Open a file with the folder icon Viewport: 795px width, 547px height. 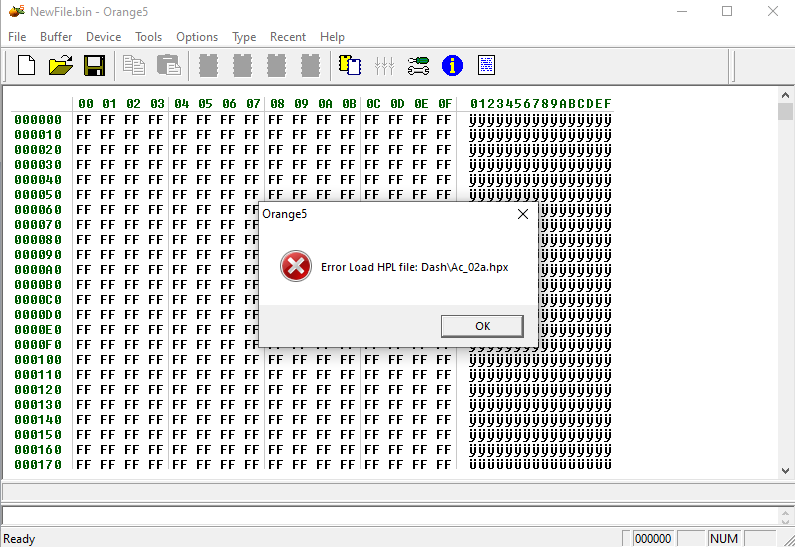coord(61,66)
